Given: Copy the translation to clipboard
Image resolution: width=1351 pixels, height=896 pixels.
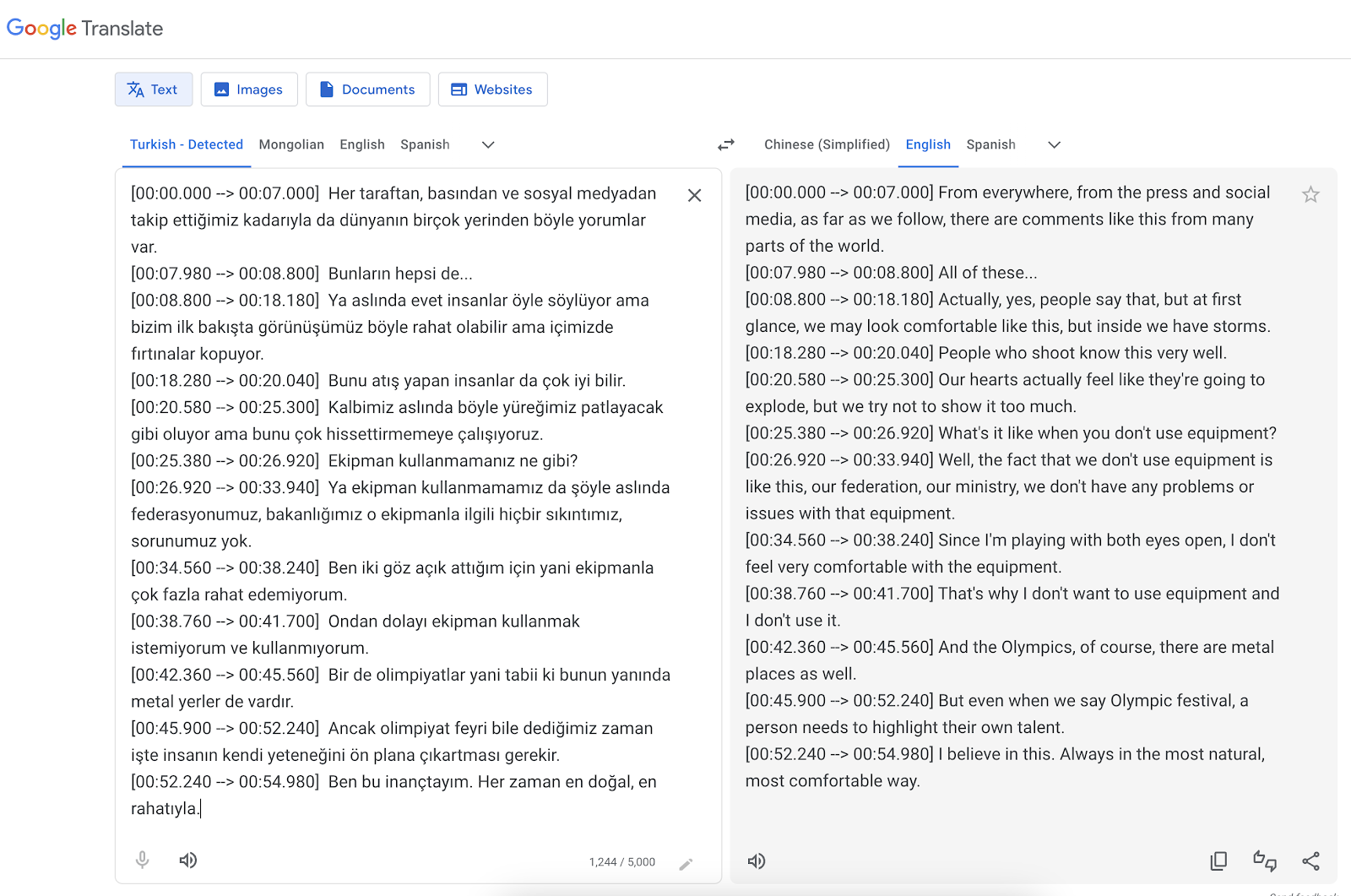Looking at the screenshot, I should pos(1218,861).
